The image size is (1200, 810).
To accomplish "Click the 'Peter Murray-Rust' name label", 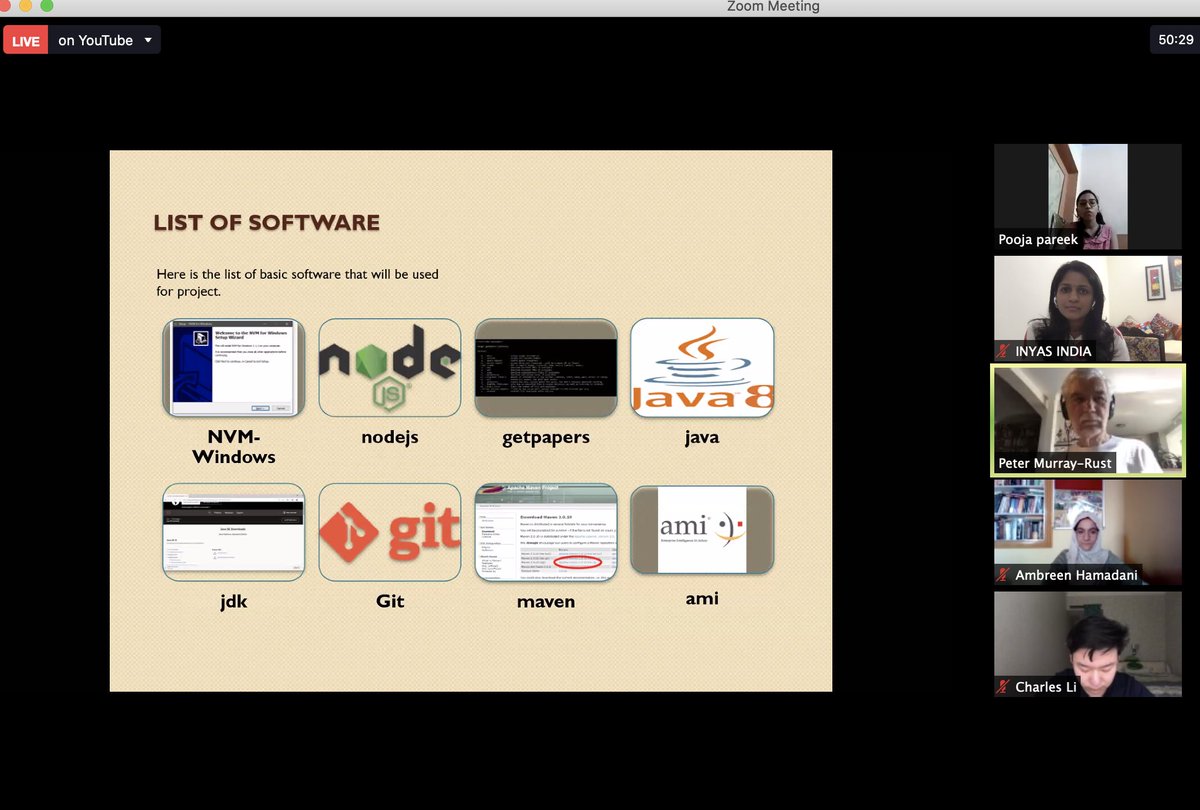I will coord(1055,463).
